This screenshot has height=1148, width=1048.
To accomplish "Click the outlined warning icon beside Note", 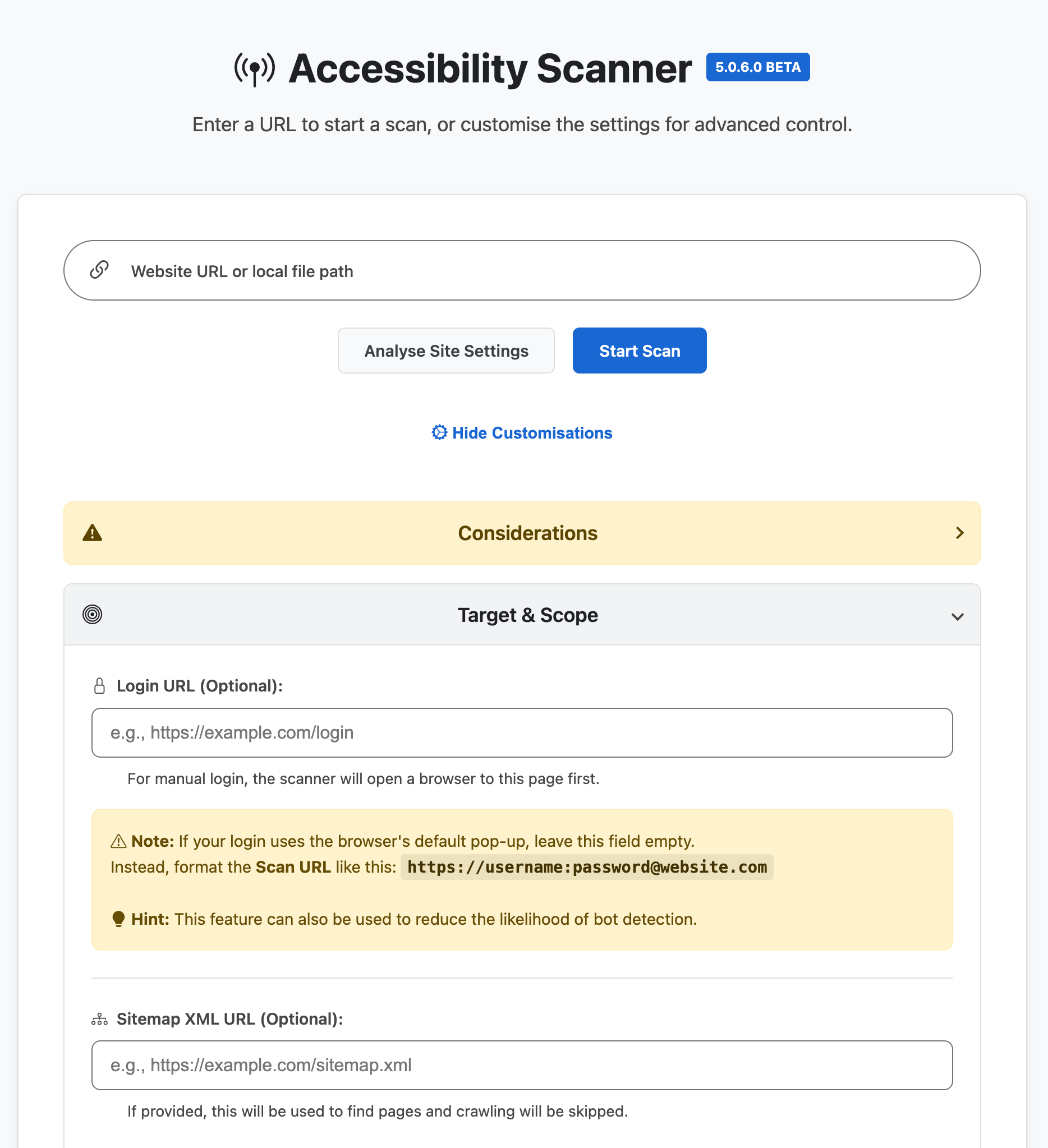I will click(118, 841).
